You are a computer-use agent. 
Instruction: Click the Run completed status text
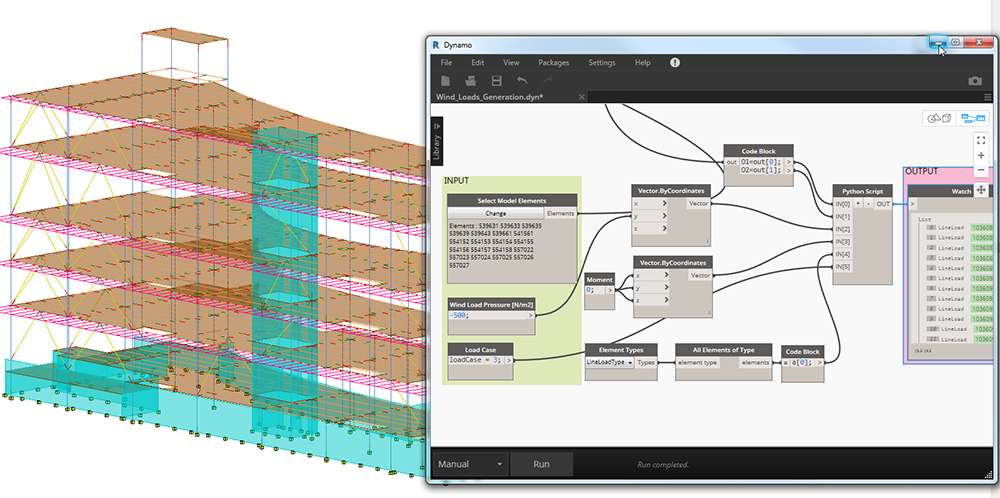pos(663,464)
